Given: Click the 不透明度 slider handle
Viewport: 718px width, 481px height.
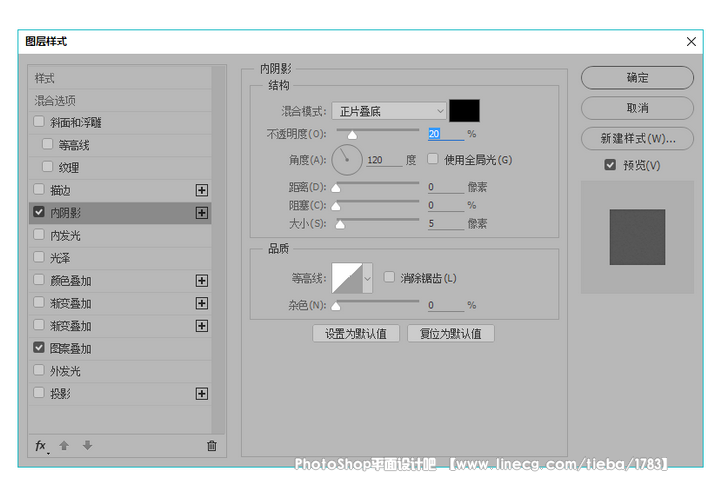Looking at the screenshot, I should [352, 135].
